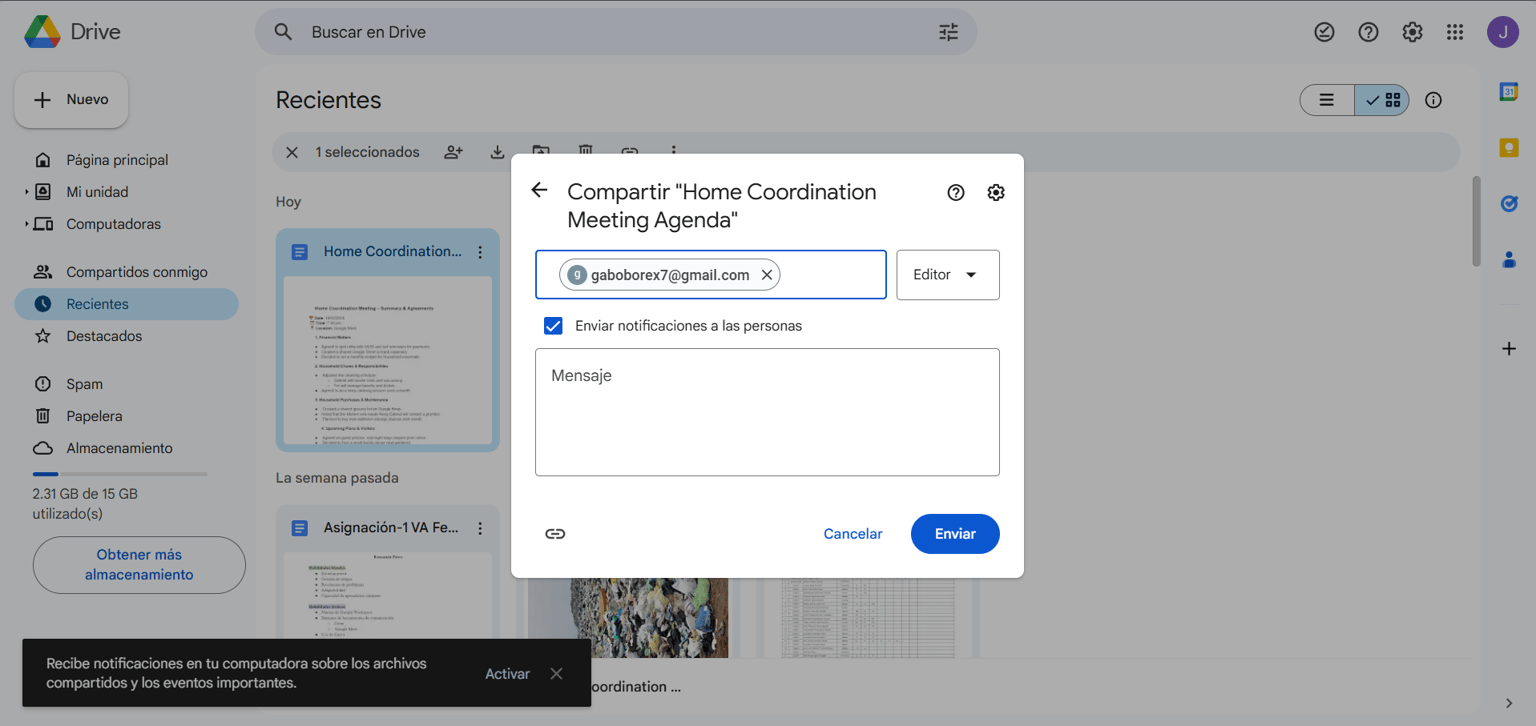This screenshot has width=1536, height=726.
Task: Open more options for Asignación-1 VA file
Action: coord(480,528)
